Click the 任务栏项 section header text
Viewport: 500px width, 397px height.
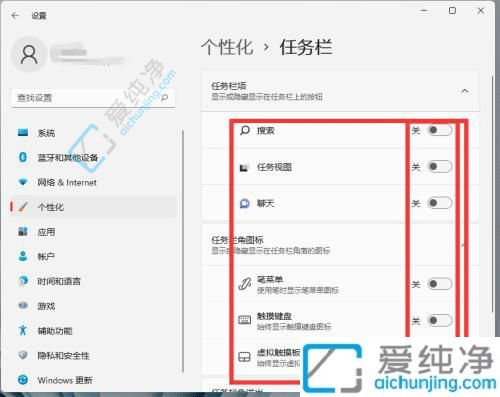coord(229,86)
